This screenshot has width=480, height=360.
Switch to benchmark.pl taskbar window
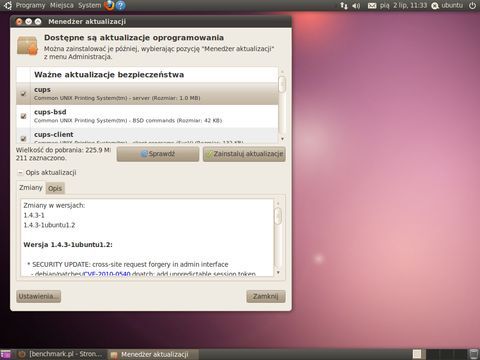[x=61, y=354]
